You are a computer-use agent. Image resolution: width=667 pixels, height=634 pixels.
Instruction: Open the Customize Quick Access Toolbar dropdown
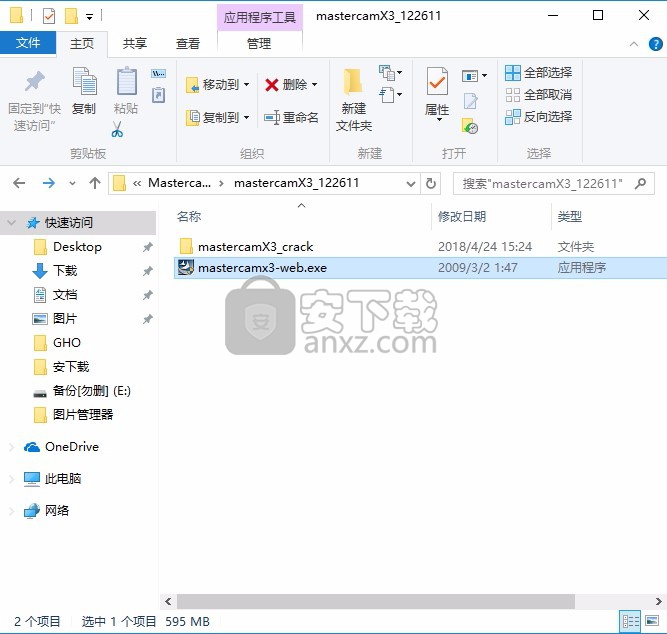(89, 17)
